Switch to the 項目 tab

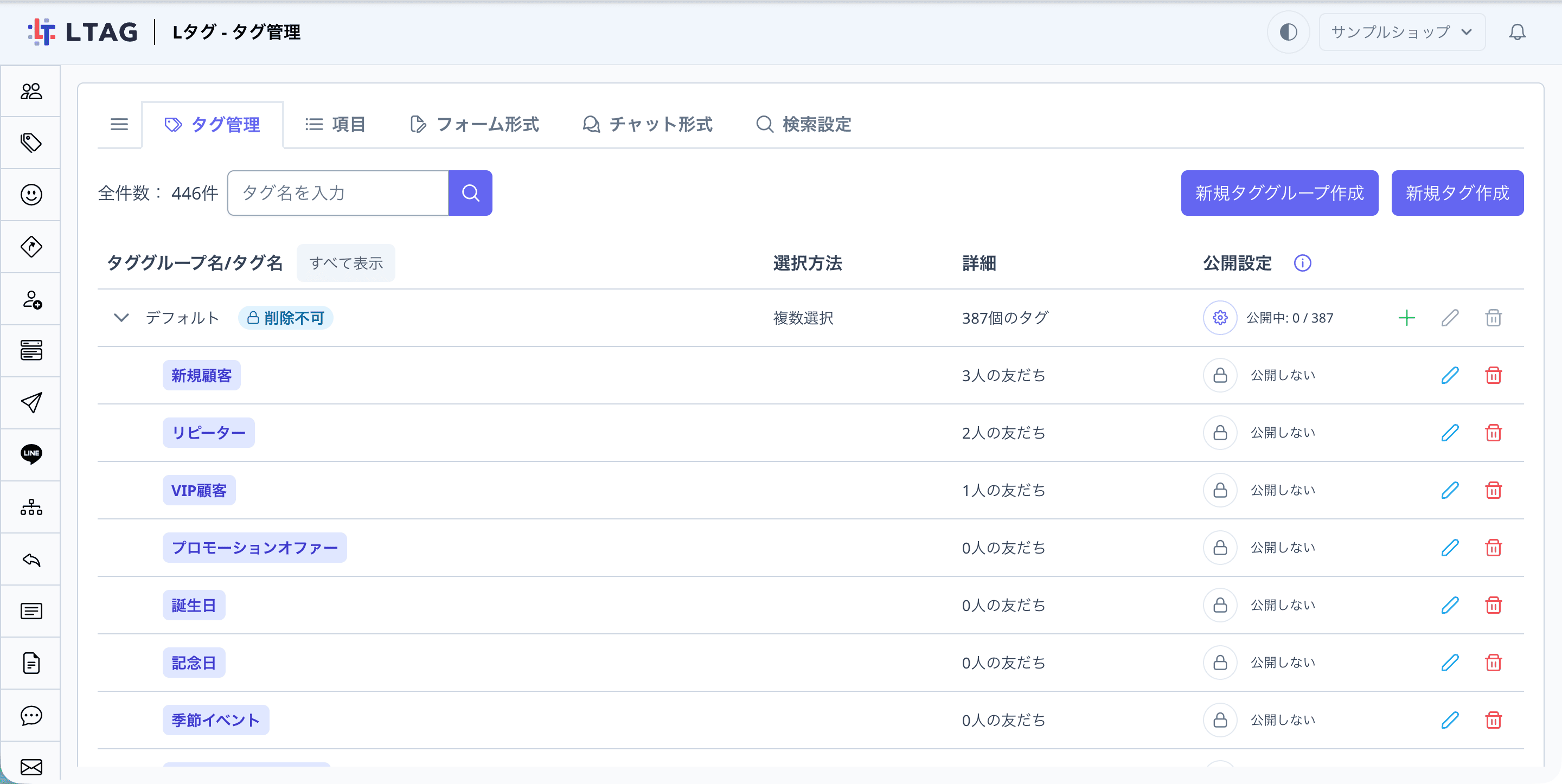tap(335, 125)
